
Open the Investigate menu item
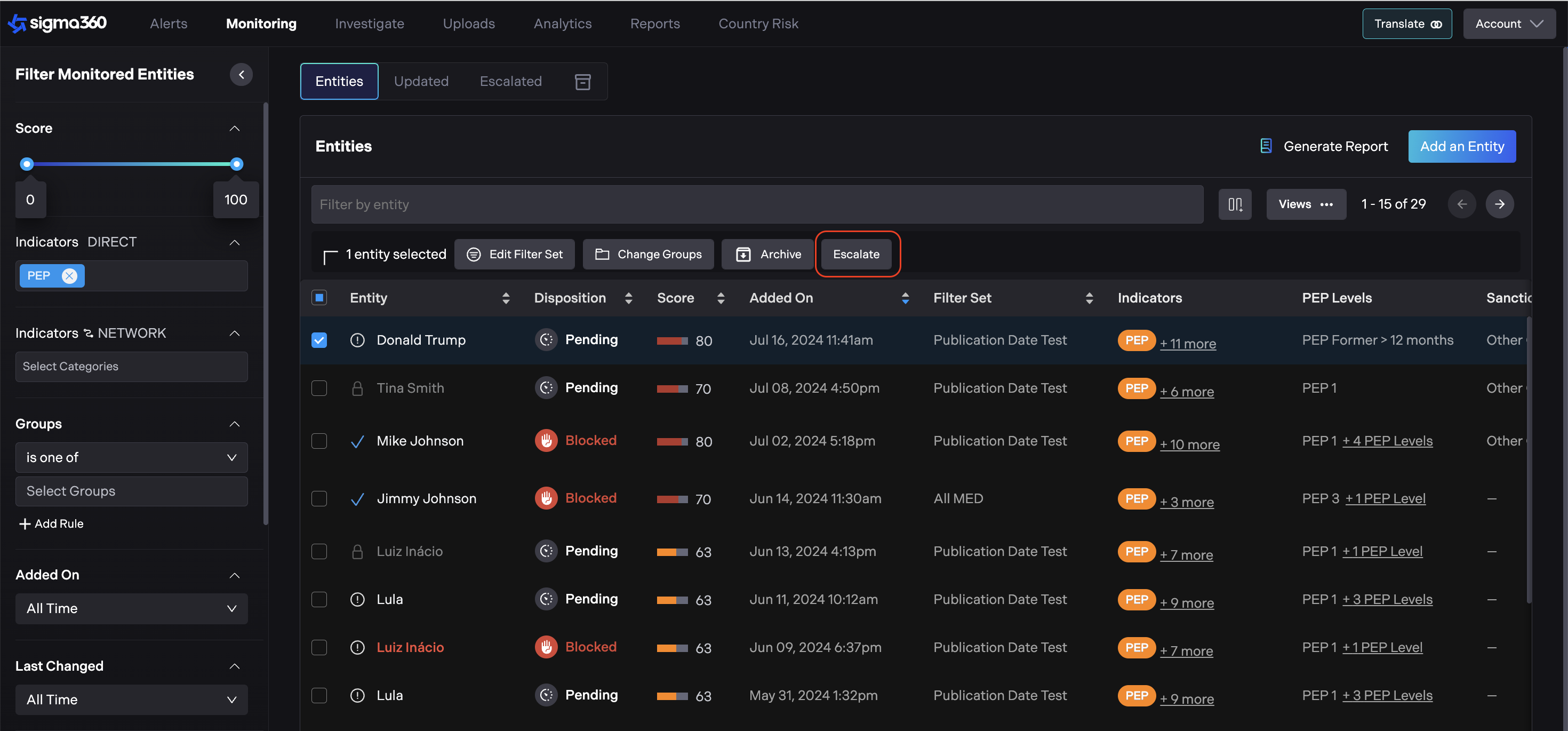[369, 24]
